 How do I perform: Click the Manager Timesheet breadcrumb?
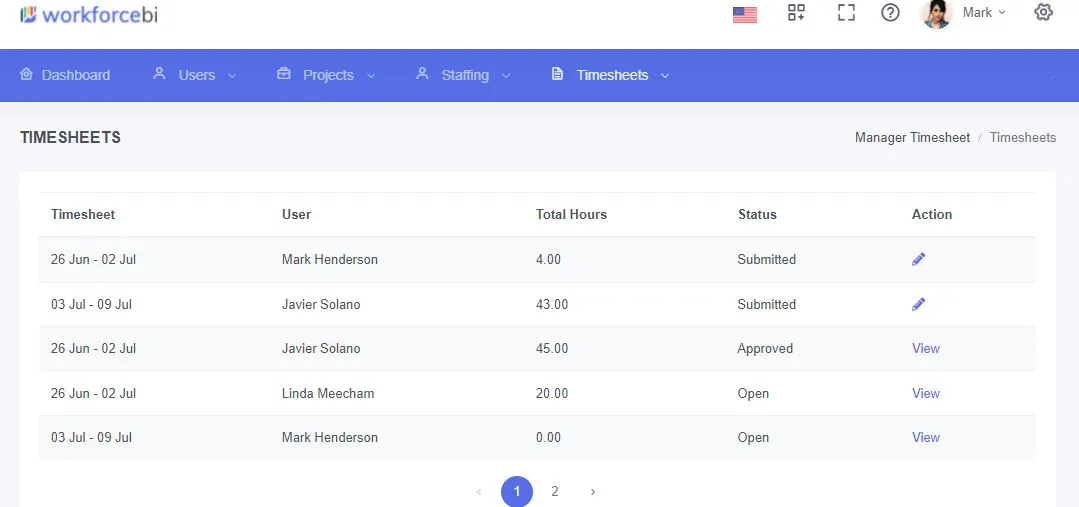[912, 138]
